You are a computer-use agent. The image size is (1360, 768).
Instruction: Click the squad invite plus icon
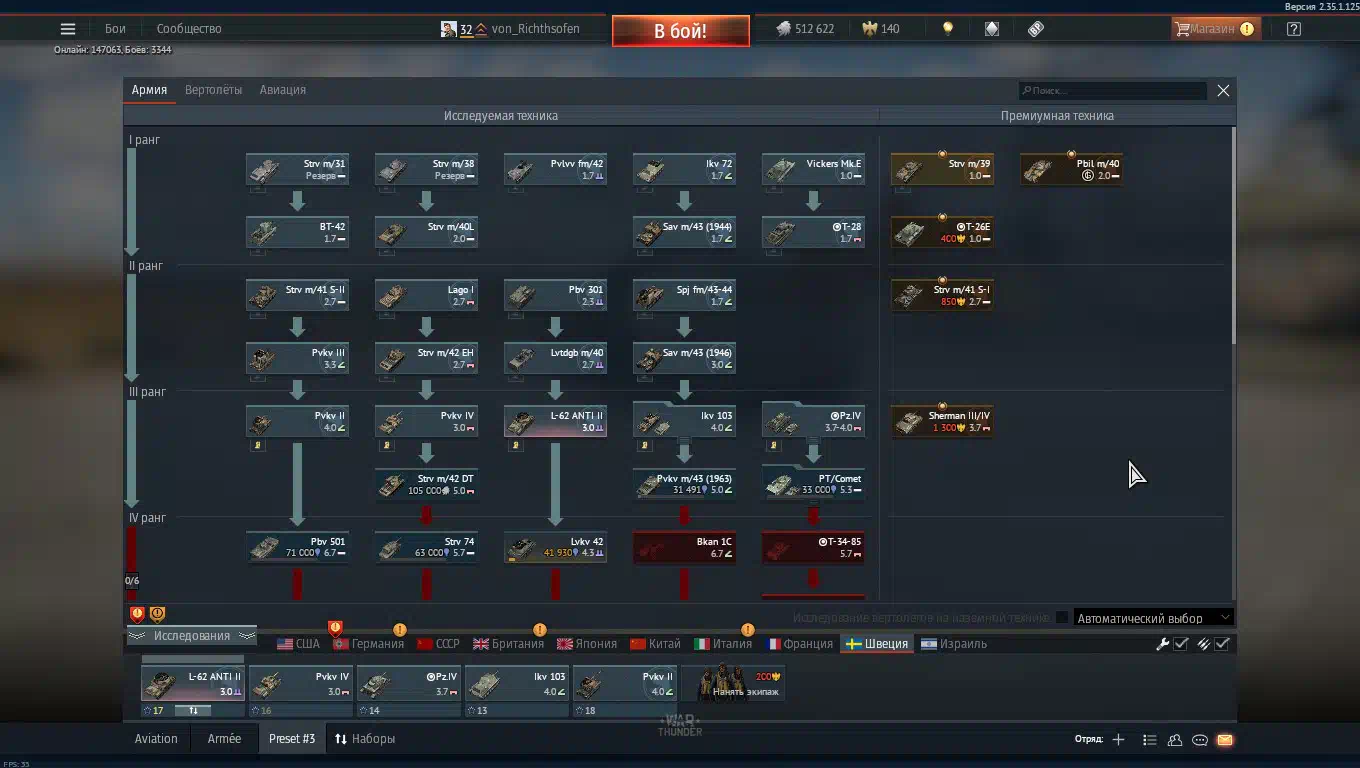click(x=1118, y=740)
